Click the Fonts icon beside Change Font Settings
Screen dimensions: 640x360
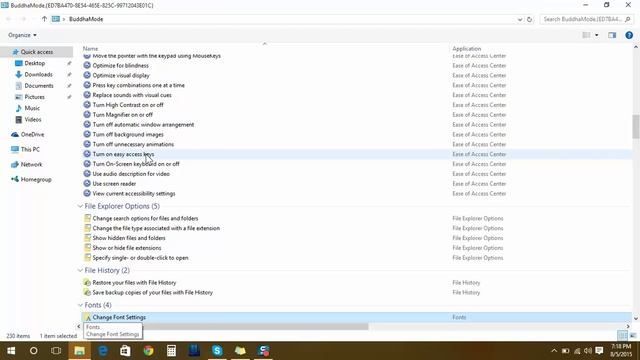pos(87,317)
